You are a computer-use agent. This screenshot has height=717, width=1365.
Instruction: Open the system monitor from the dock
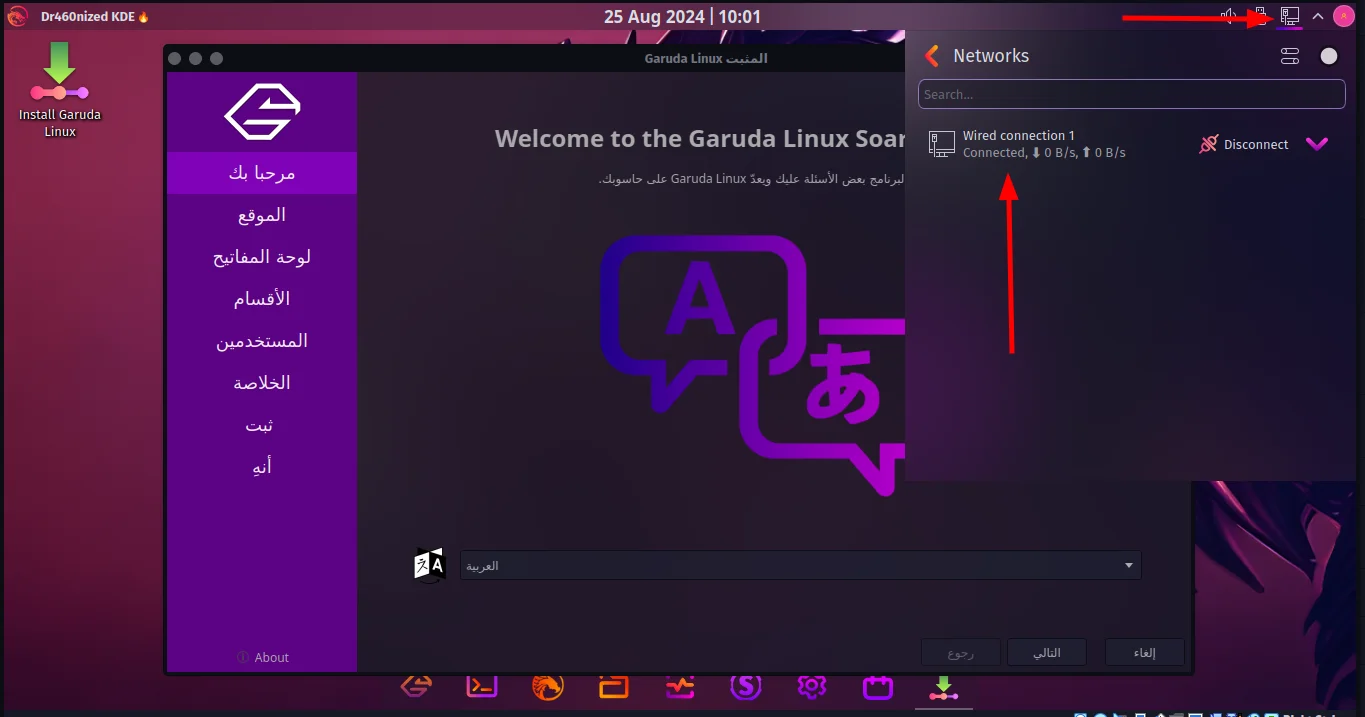point(680,686)
